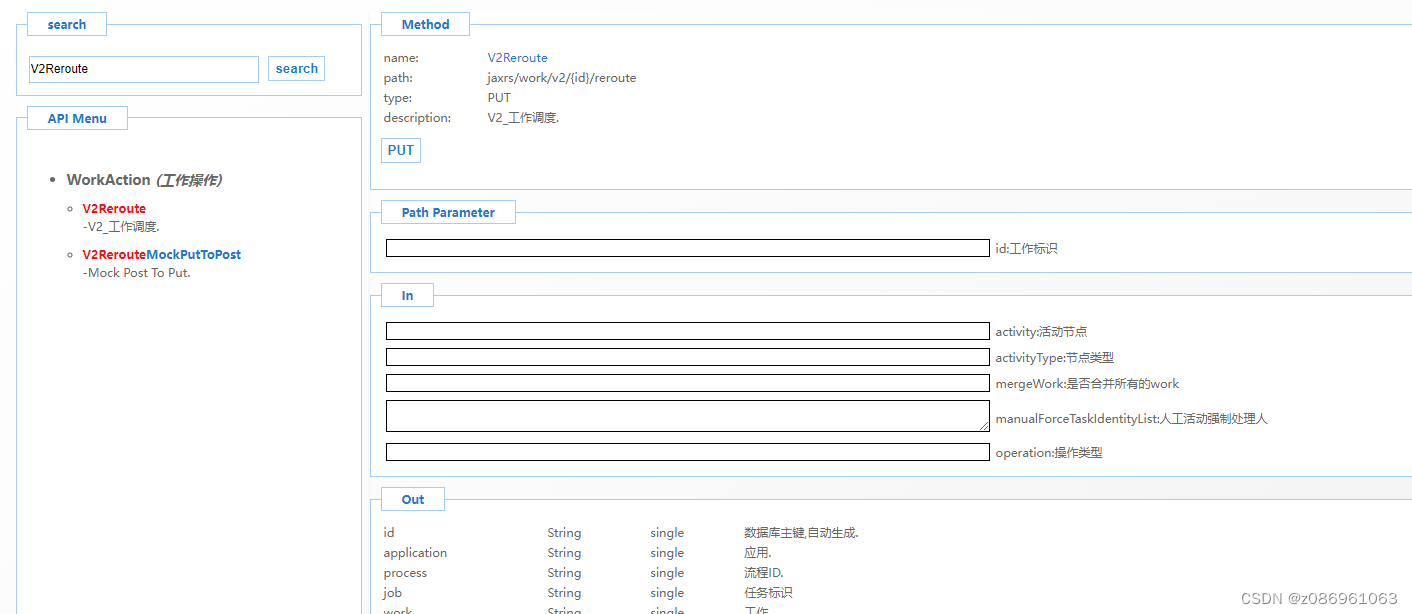Screen dimensions: 1412x614
Task: Click the In panel header
Action: pyautogui.click(x=406, y=294)
